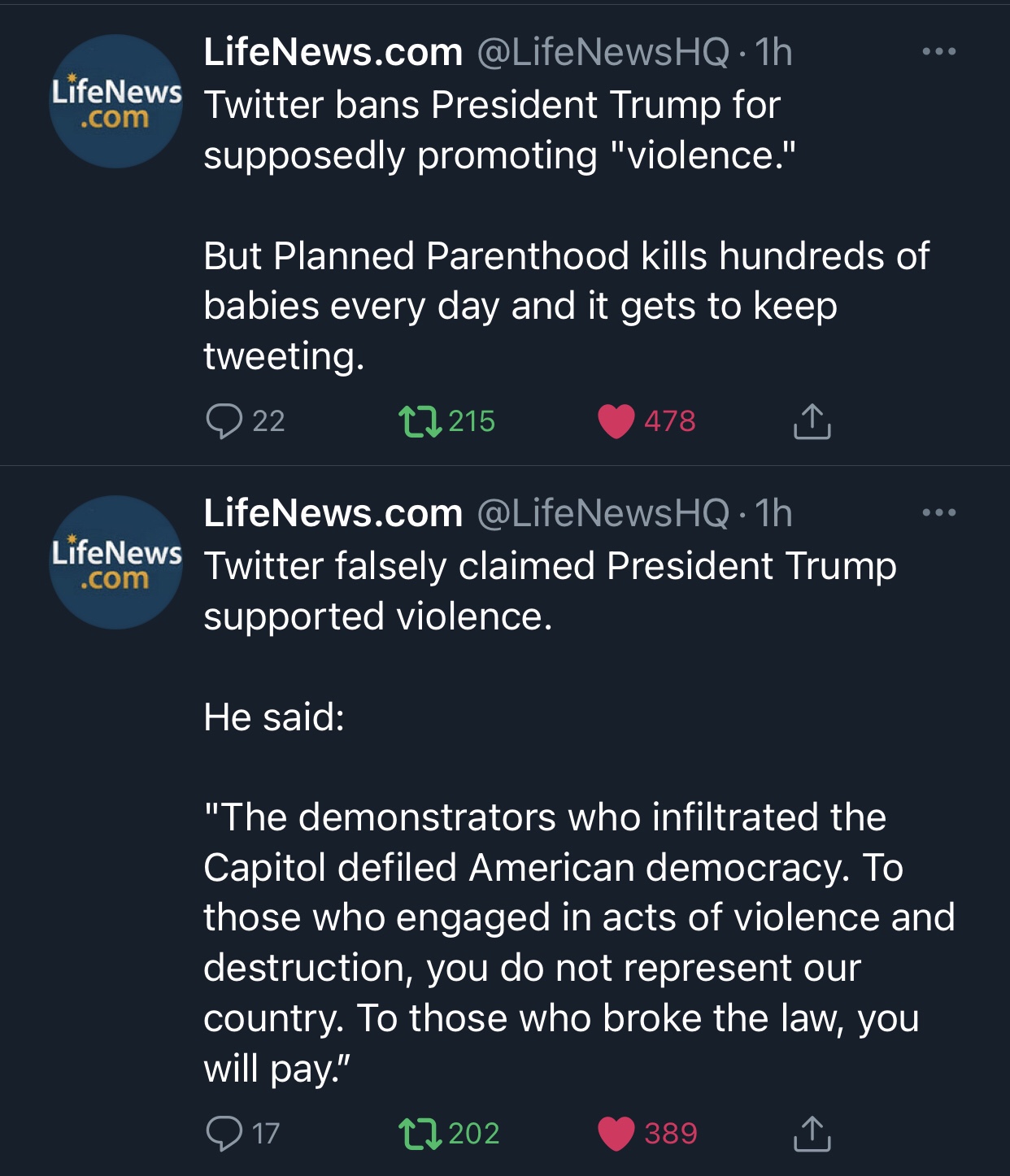Unlike the second tweet with 389 likes
1010x1176 pixels.
tap(616, 1134)
